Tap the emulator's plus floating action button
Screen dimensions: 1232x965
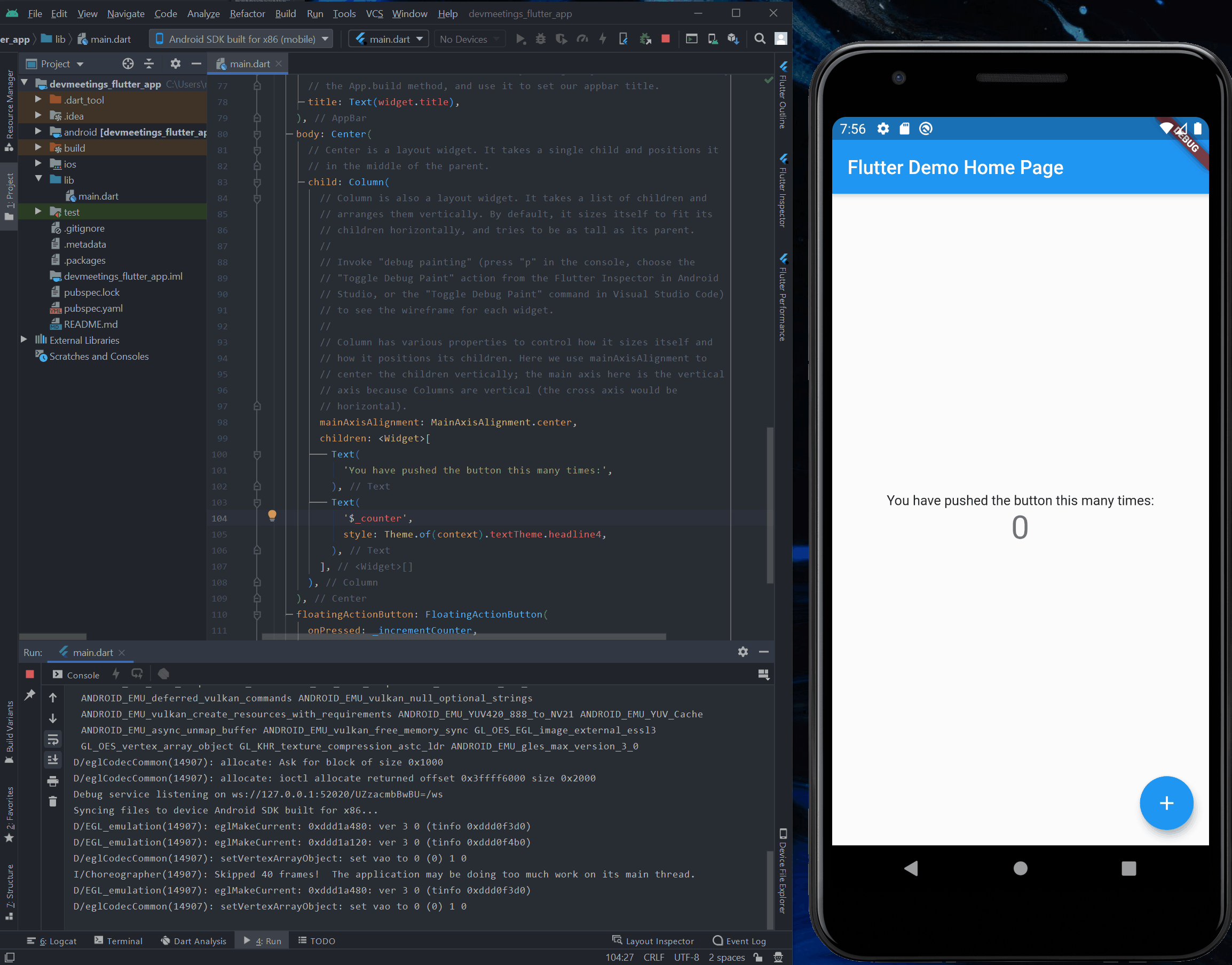point(1166,803)
